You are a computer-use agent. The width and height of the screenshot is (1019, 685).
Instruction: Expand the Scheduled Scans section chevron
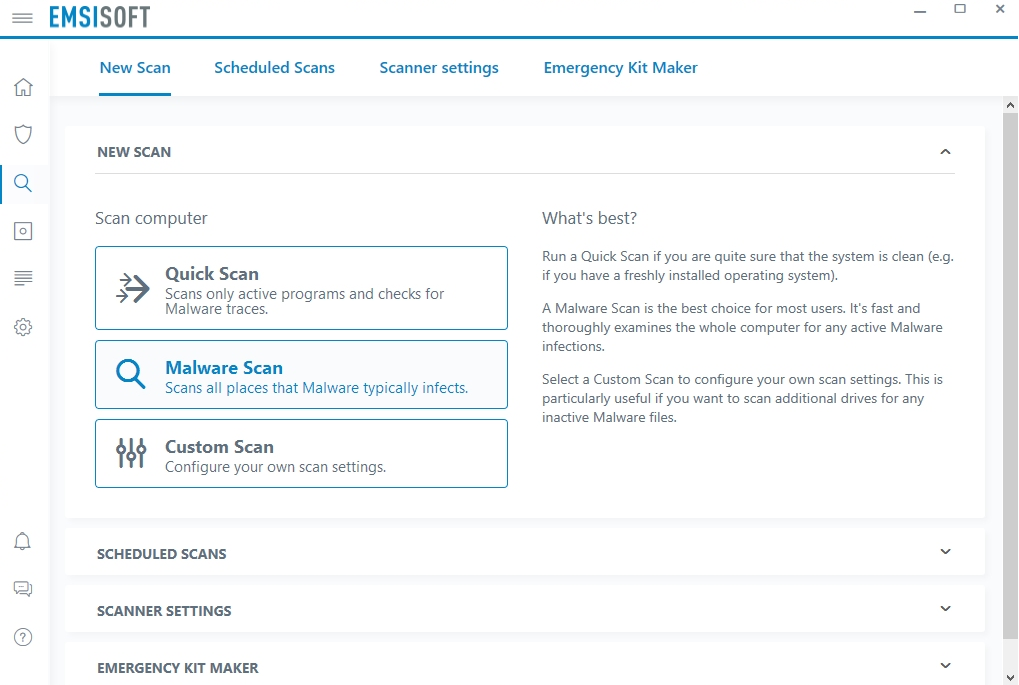tap(946, 552)
